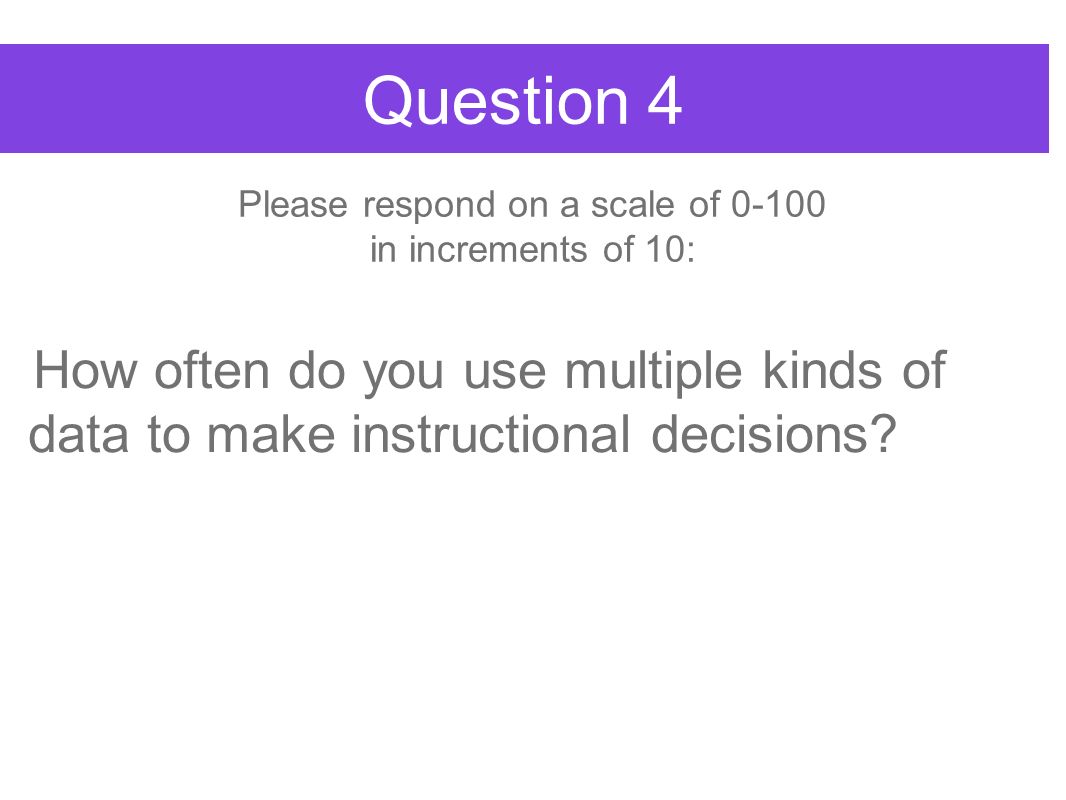Click the words "kinds of" ending the first line
Screen dimensions: 1066x800
(x=854, y=370)
